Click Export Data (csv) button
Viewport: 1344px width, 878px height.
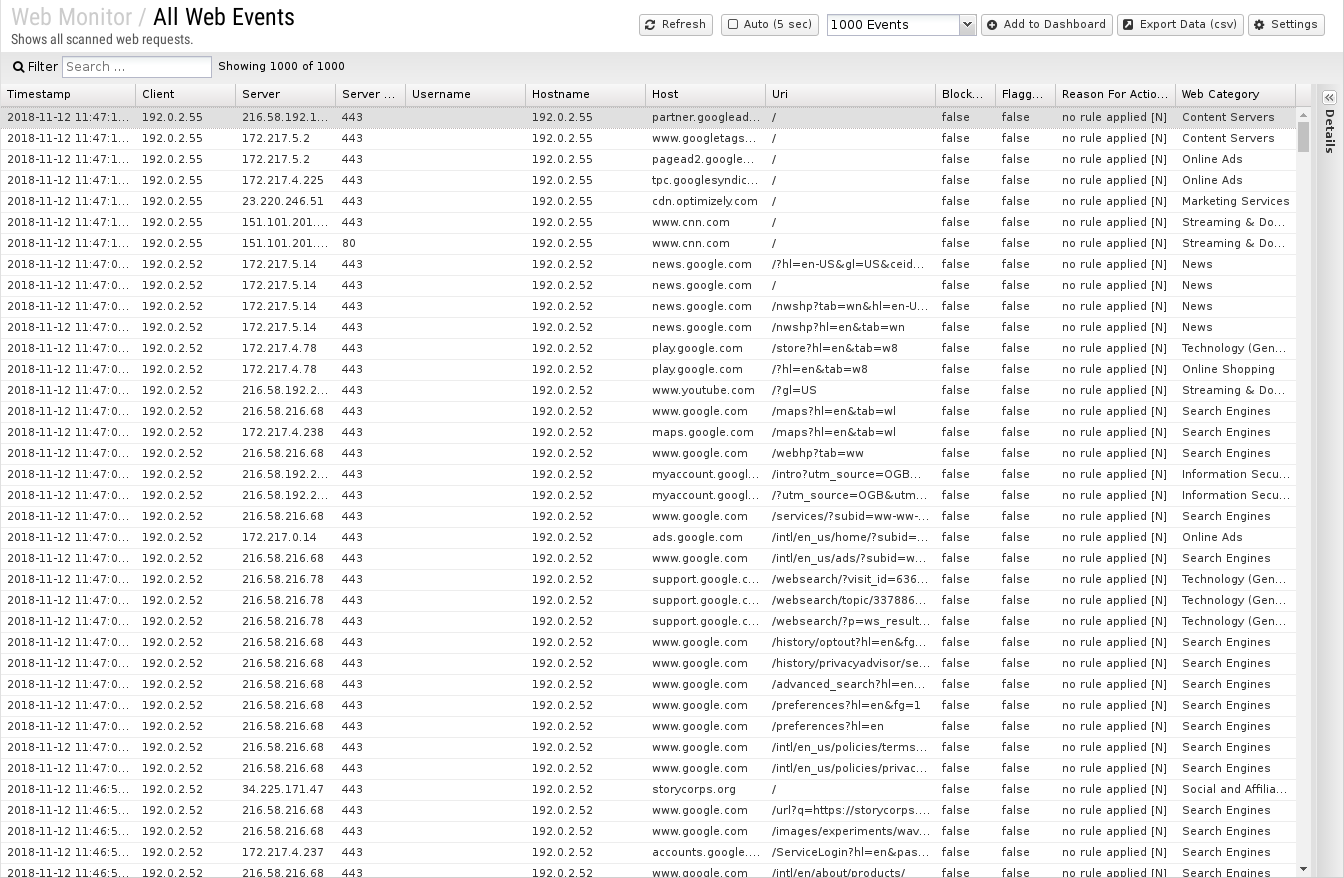click(1180, 25)
